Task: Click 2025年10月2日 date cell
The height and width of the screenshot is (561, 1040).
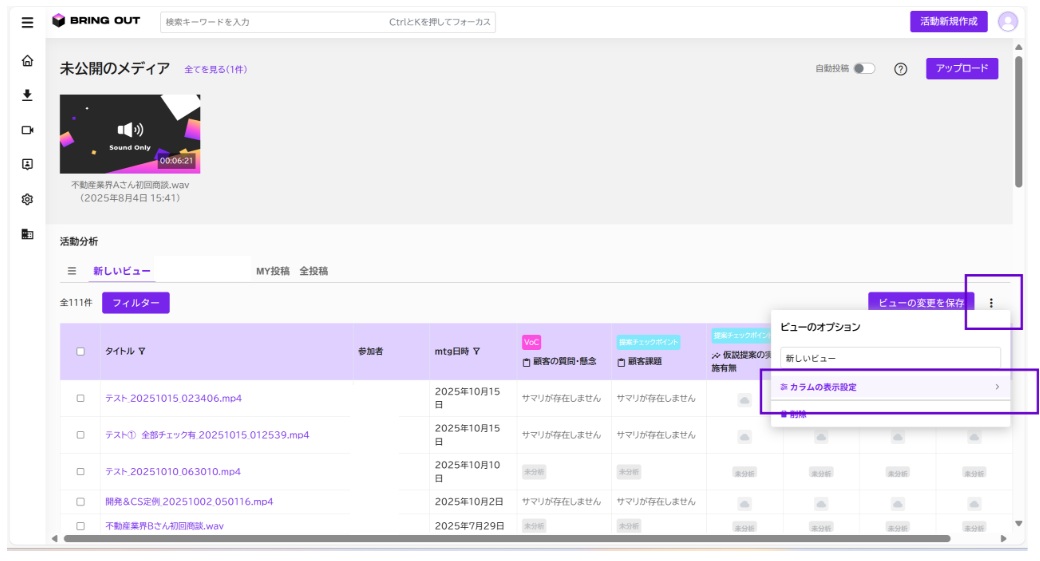Action: [469, 502]
